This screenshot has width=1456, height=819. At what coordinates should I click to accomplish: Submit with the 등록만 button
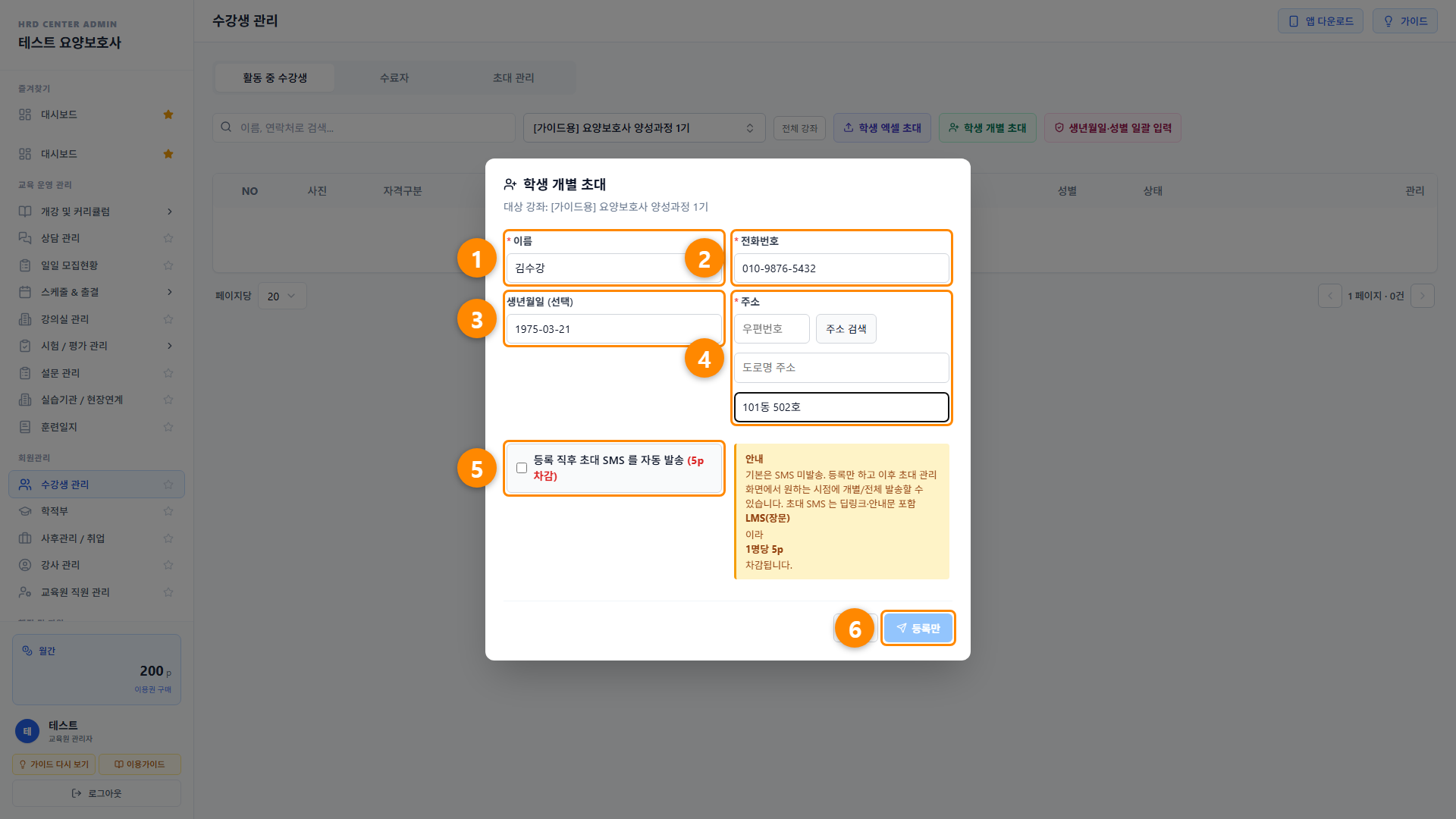pyautogui.click(x=918, y=628)
